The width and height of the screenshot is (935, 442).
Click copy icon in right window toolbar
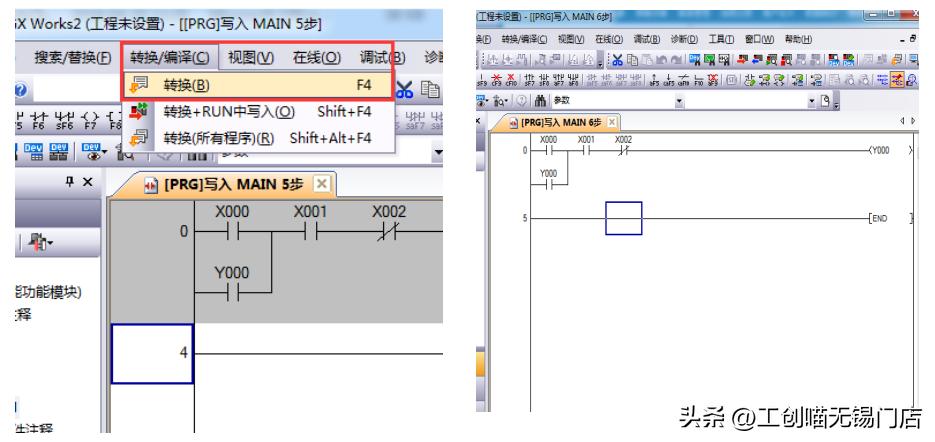point(632,60)
